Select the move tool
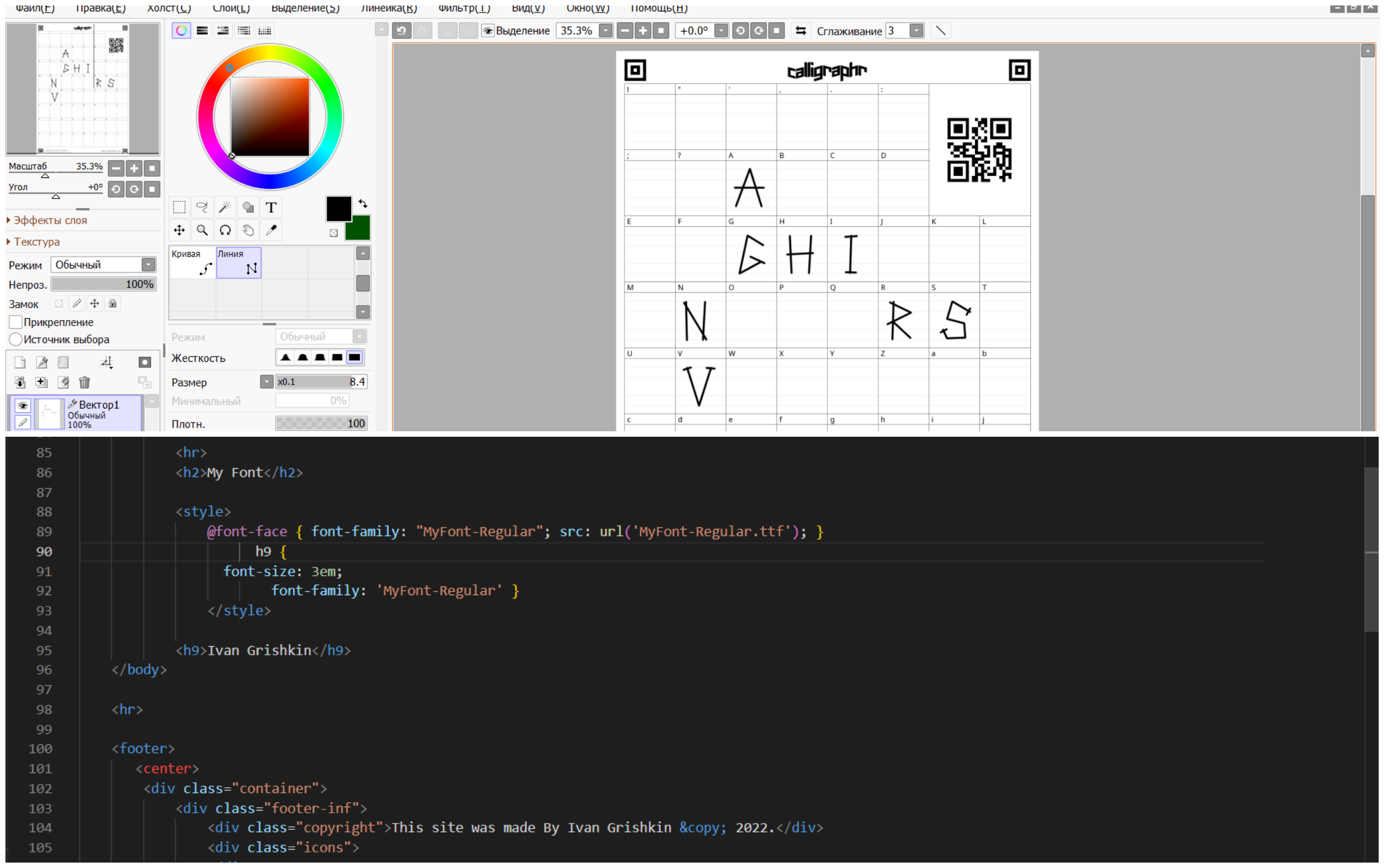 179,230
